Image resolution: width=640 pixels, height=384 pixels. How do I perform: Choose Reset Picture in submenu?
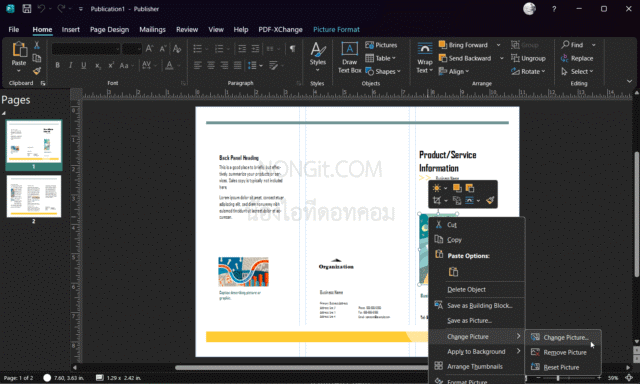(x=563, y=367)
